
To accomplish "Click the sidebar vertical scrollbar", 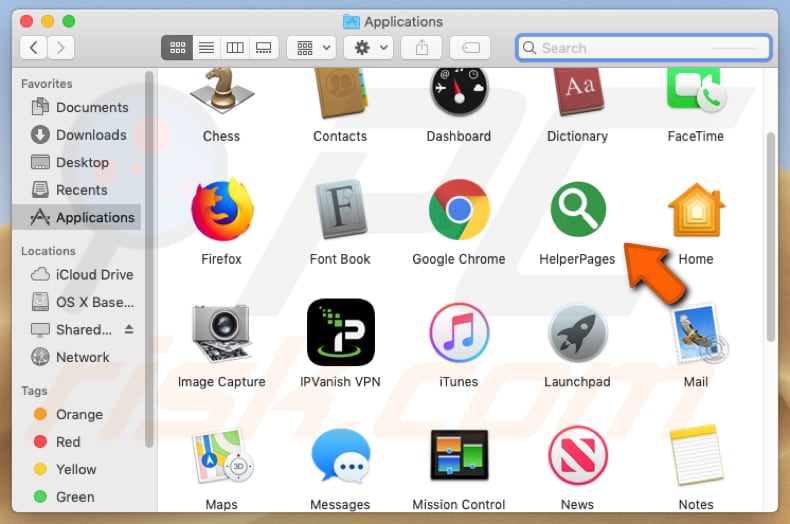I will tap(149, 259).
